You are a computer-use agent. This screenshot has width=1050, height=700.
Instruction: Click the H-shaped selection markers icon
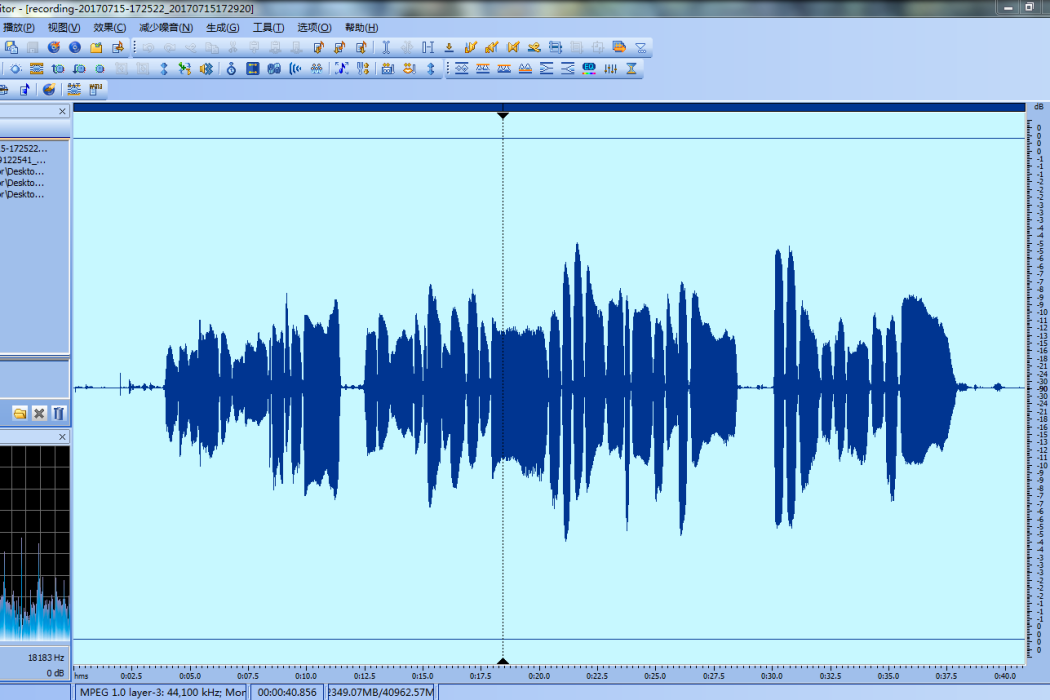[428, 47]
